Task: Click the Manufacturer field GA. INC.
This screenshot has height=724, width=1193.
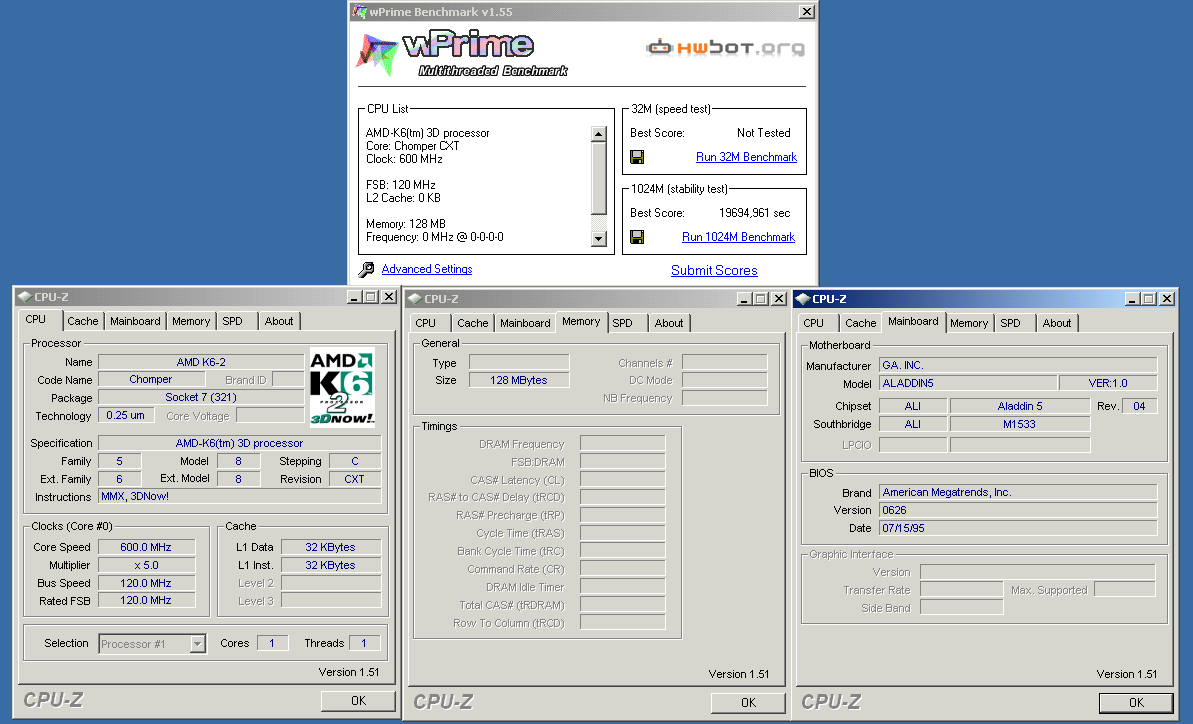Action: (x=1018, y=365)
